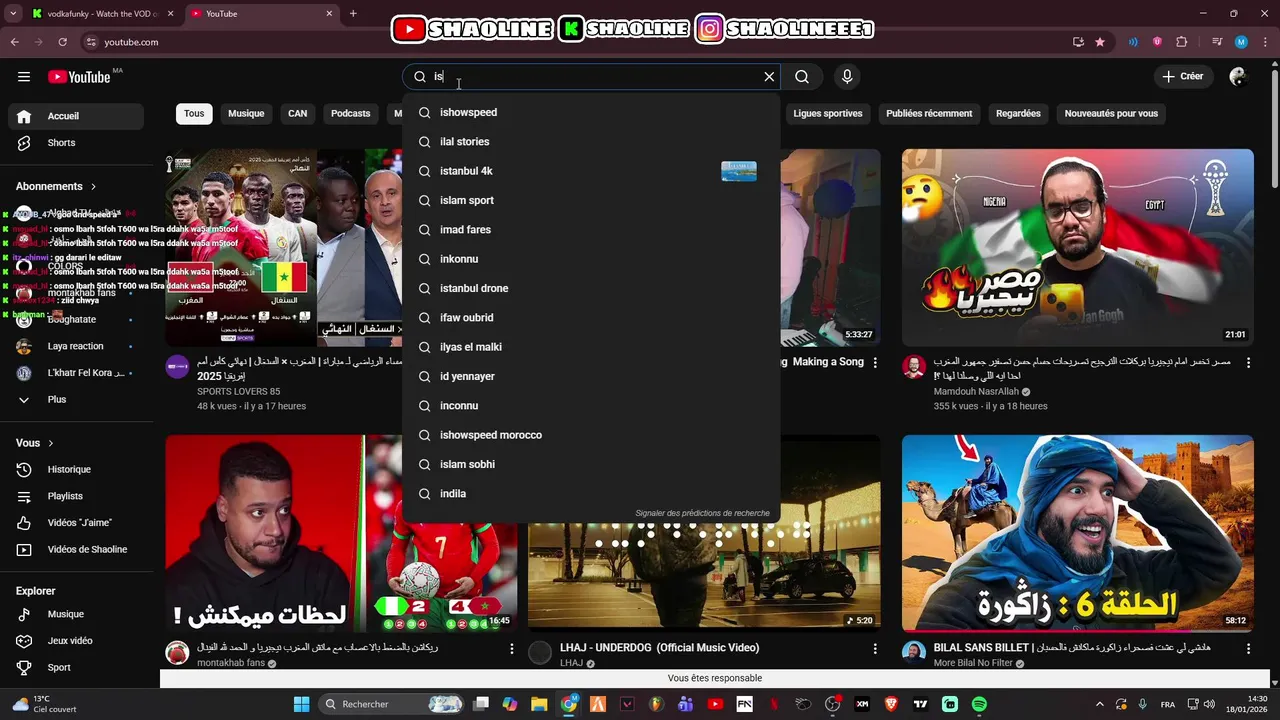Viewport: 1280px width, 720px height.
Task: Select the Ligues sportives chip
Action: 828,113
